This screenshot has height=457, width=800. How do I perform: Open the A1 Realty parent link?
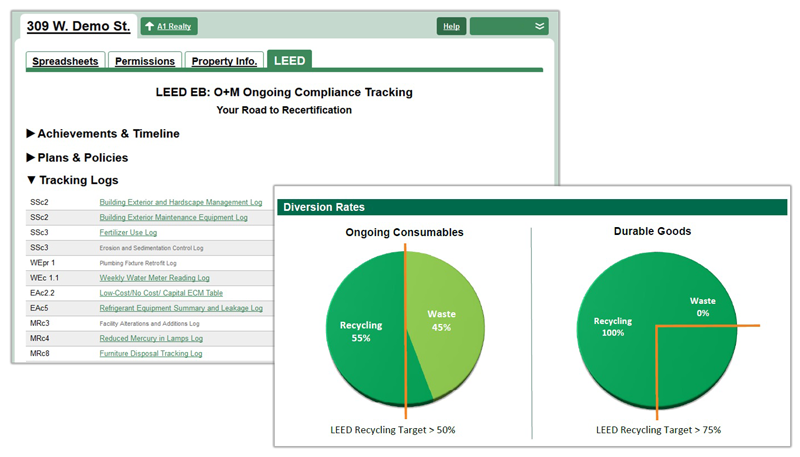pyautogui.click(x=174, y=27)
